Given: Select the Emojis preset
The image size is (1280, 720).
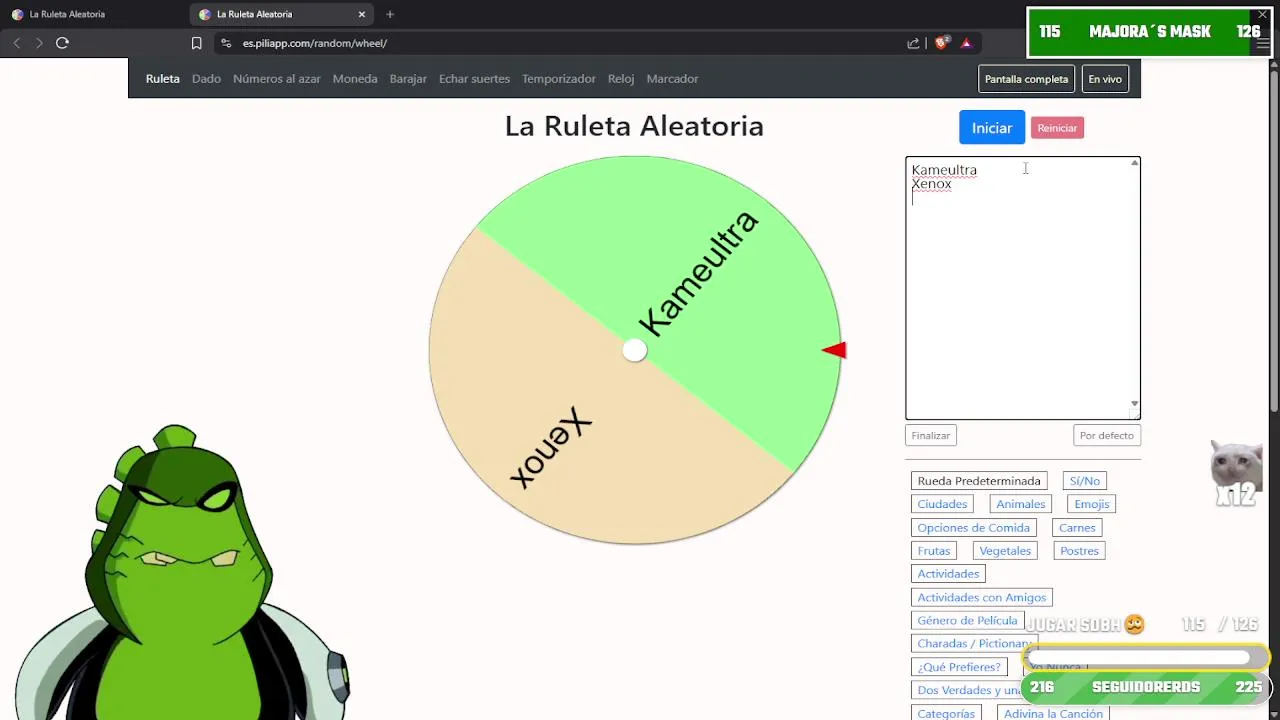Looking at the screenshot, I should point(1092,504).
